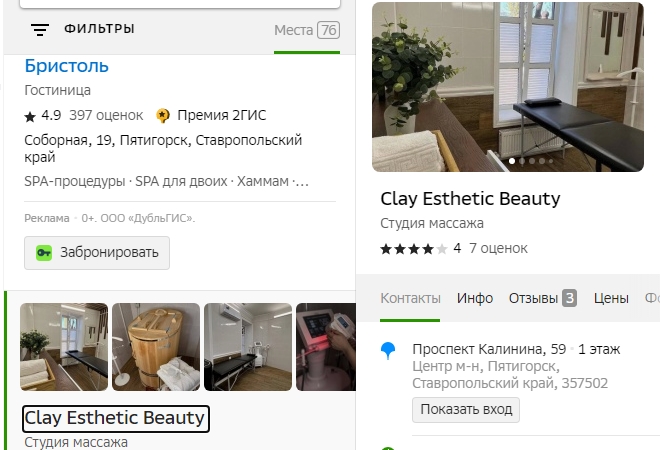Open the Бристоль hotel link
The image size is (660, 450).
coord(66,67)
